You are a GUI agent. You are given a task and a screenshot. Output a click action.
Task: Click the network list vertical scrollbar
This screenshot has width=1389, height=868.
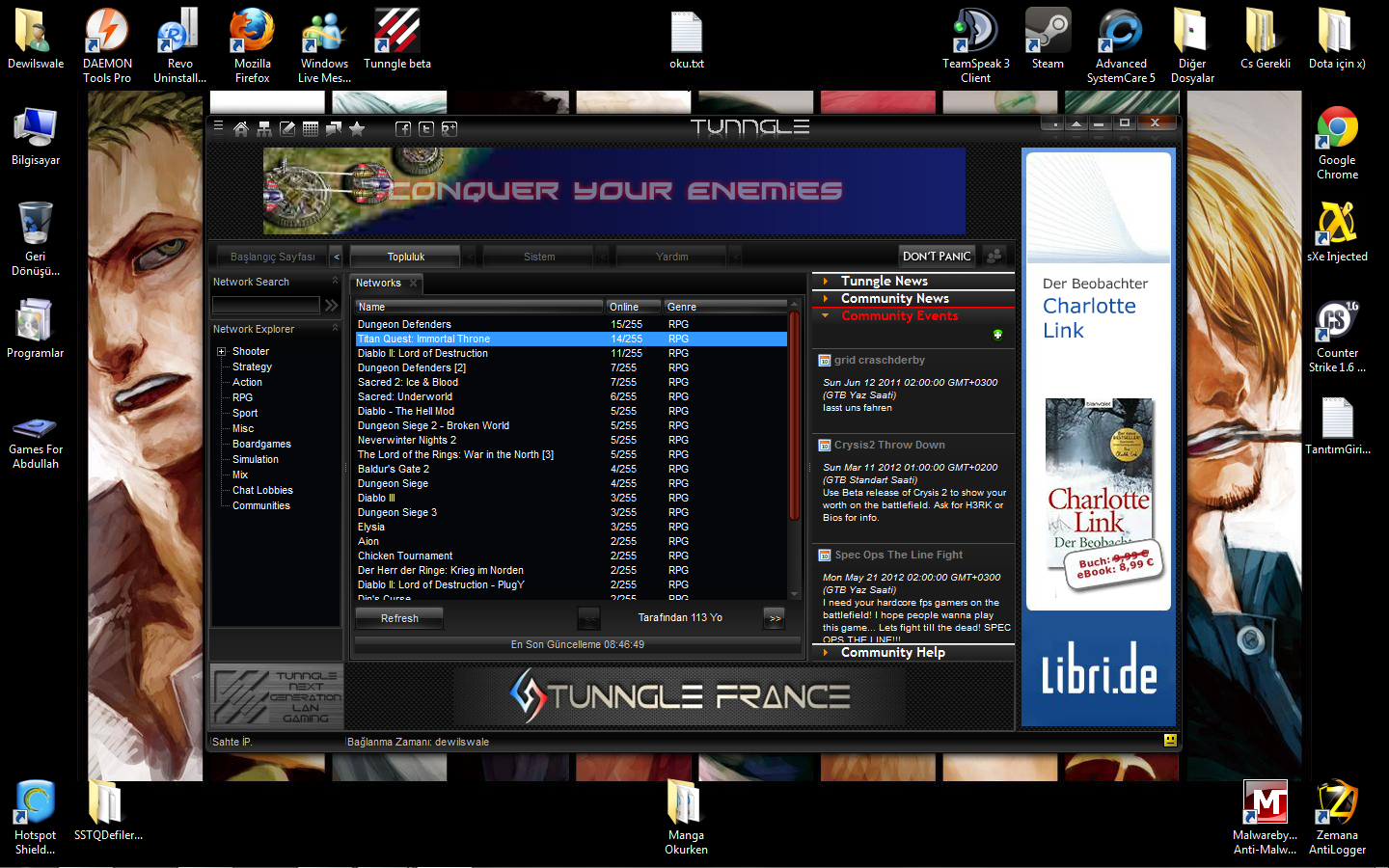795,415
